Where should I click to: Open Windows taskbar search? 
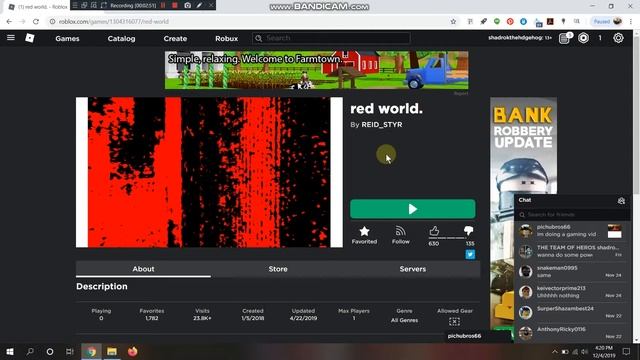coord(30,351)
